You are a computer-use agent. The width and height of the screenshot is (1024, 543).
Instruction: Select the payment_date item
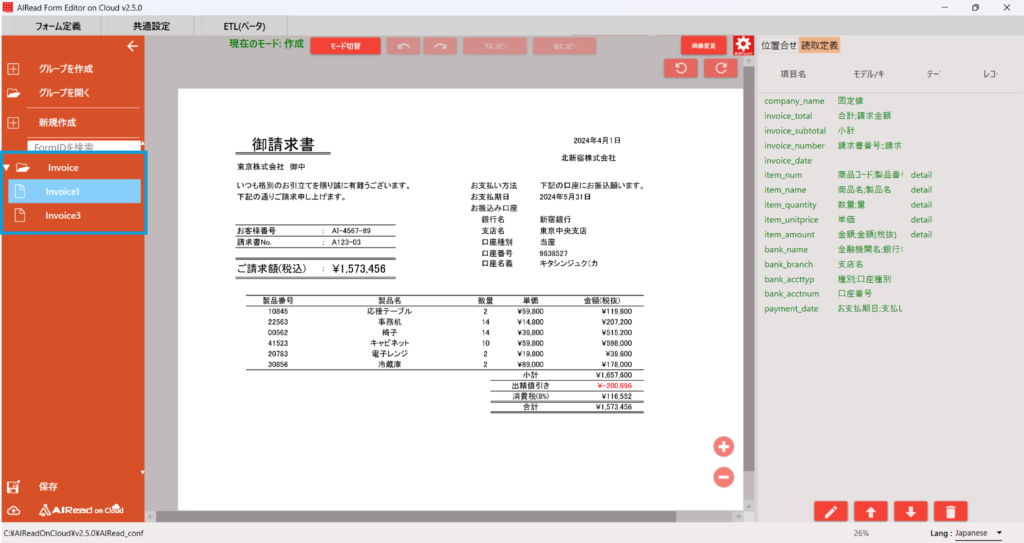click(x=791, y=308)
